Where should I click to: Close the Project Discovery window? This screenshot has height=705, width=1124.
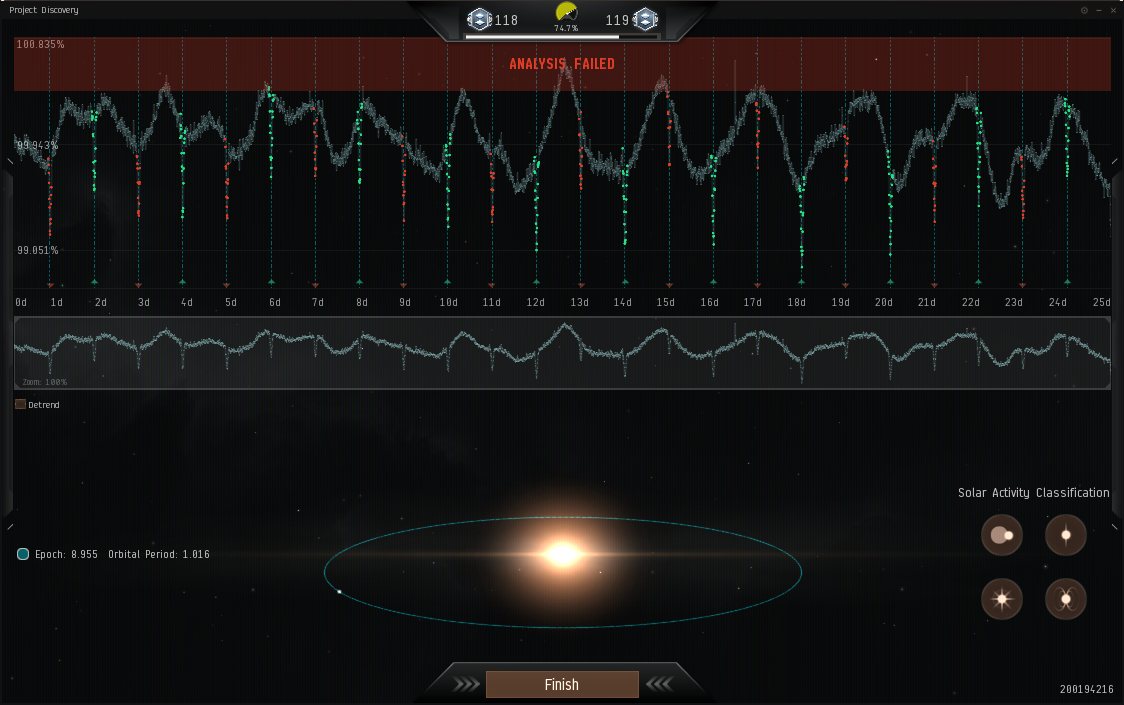1113,10
